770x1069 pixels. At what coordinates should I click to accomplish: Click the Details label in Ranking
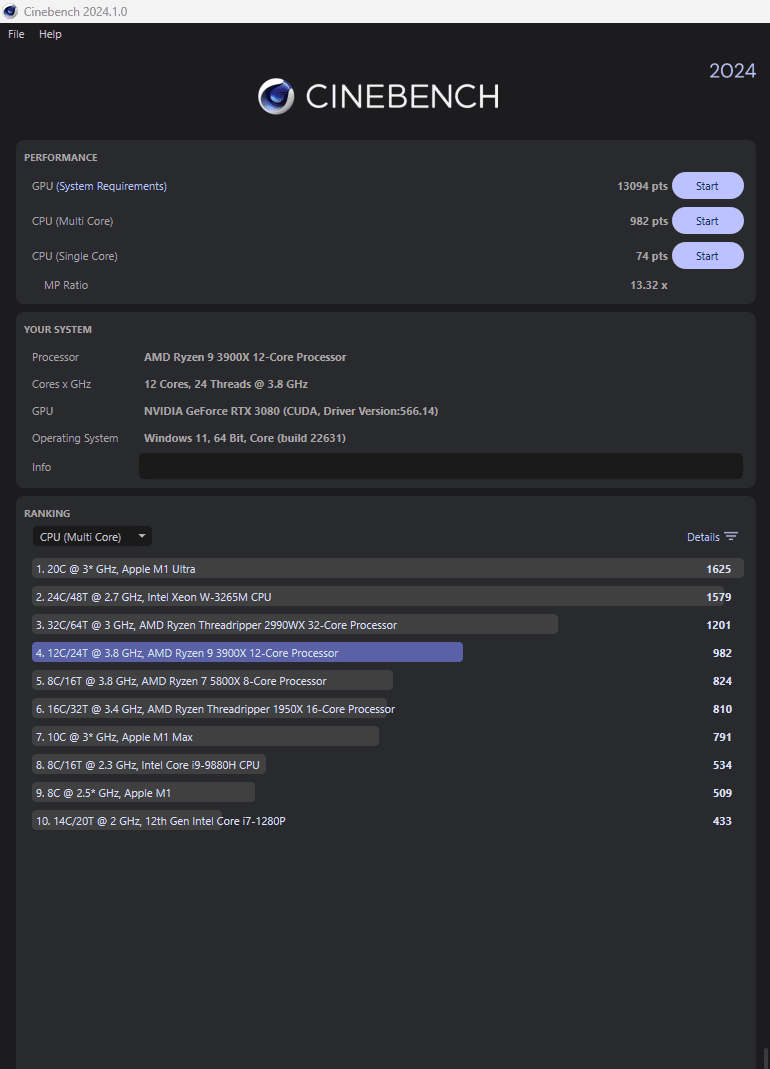(x=703, y=537)
